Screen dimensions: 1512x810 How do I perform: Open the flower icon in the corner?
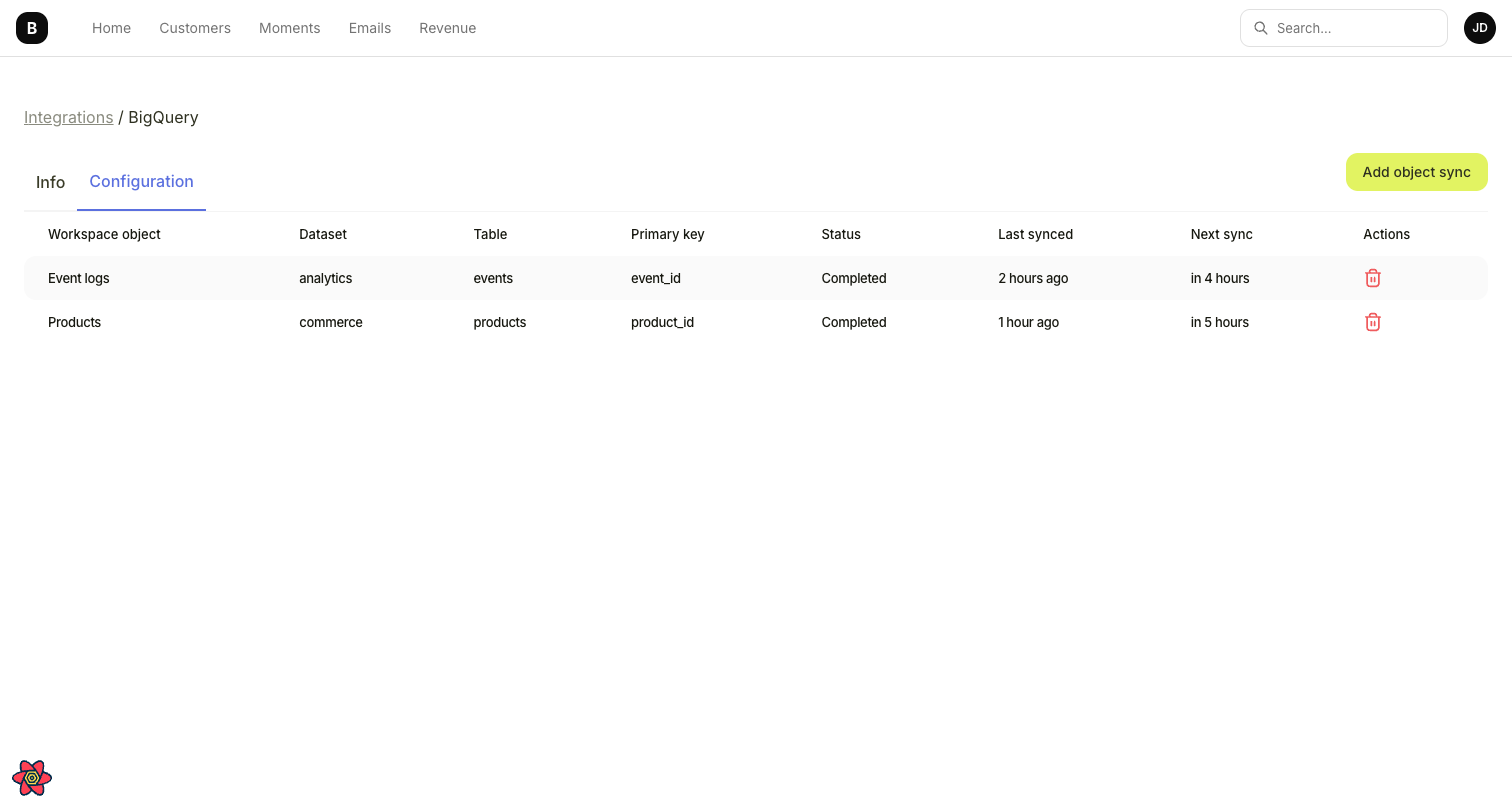[x=31, y=777]
